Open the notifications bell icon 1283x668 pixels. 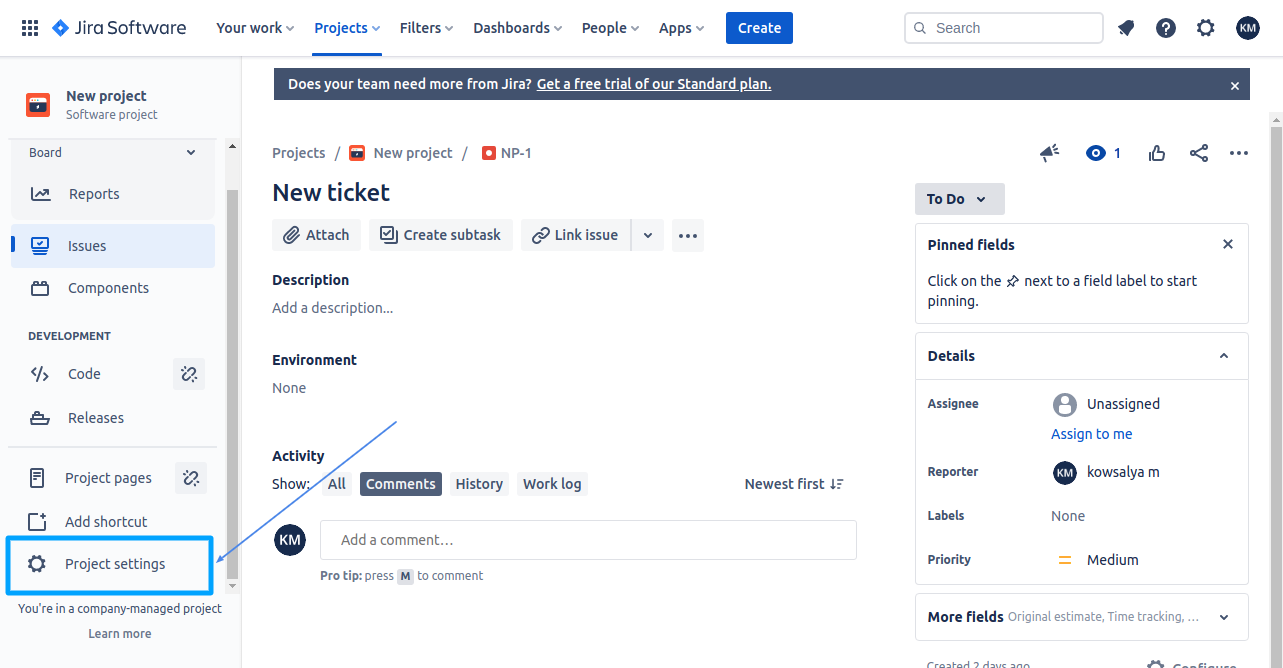tap(1126, 28)
